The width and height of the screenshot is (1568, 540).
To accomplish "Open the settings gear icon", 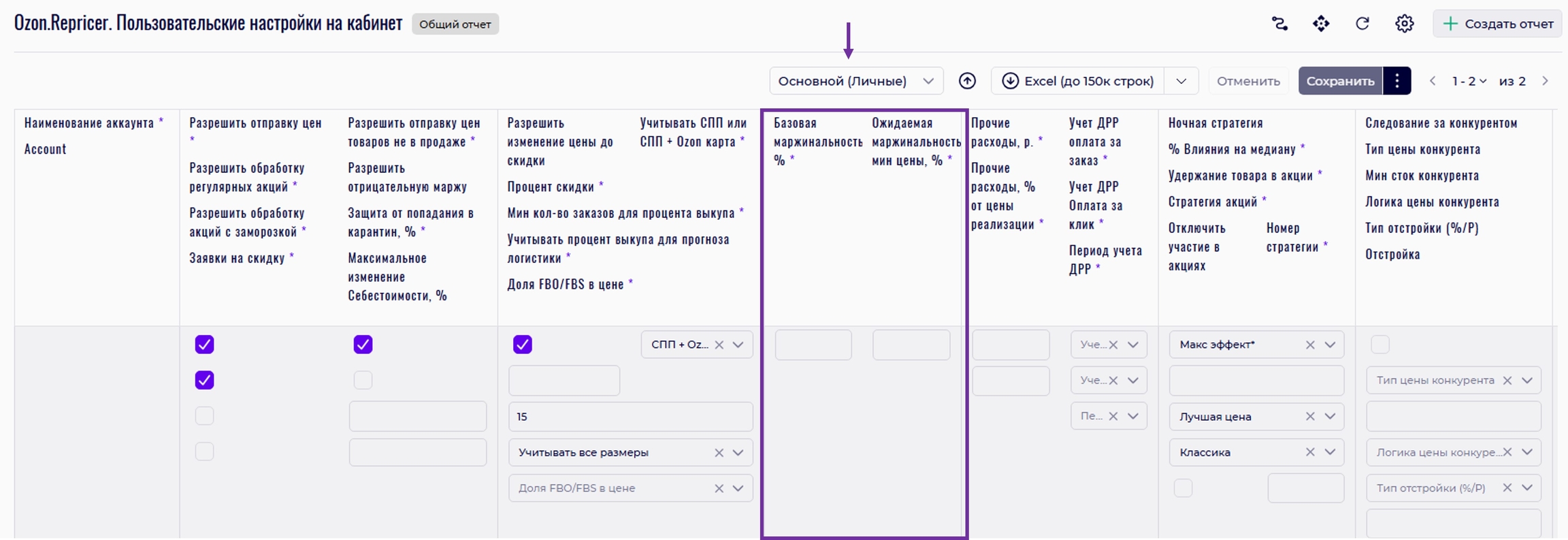I will click(x=1404, y=24).
